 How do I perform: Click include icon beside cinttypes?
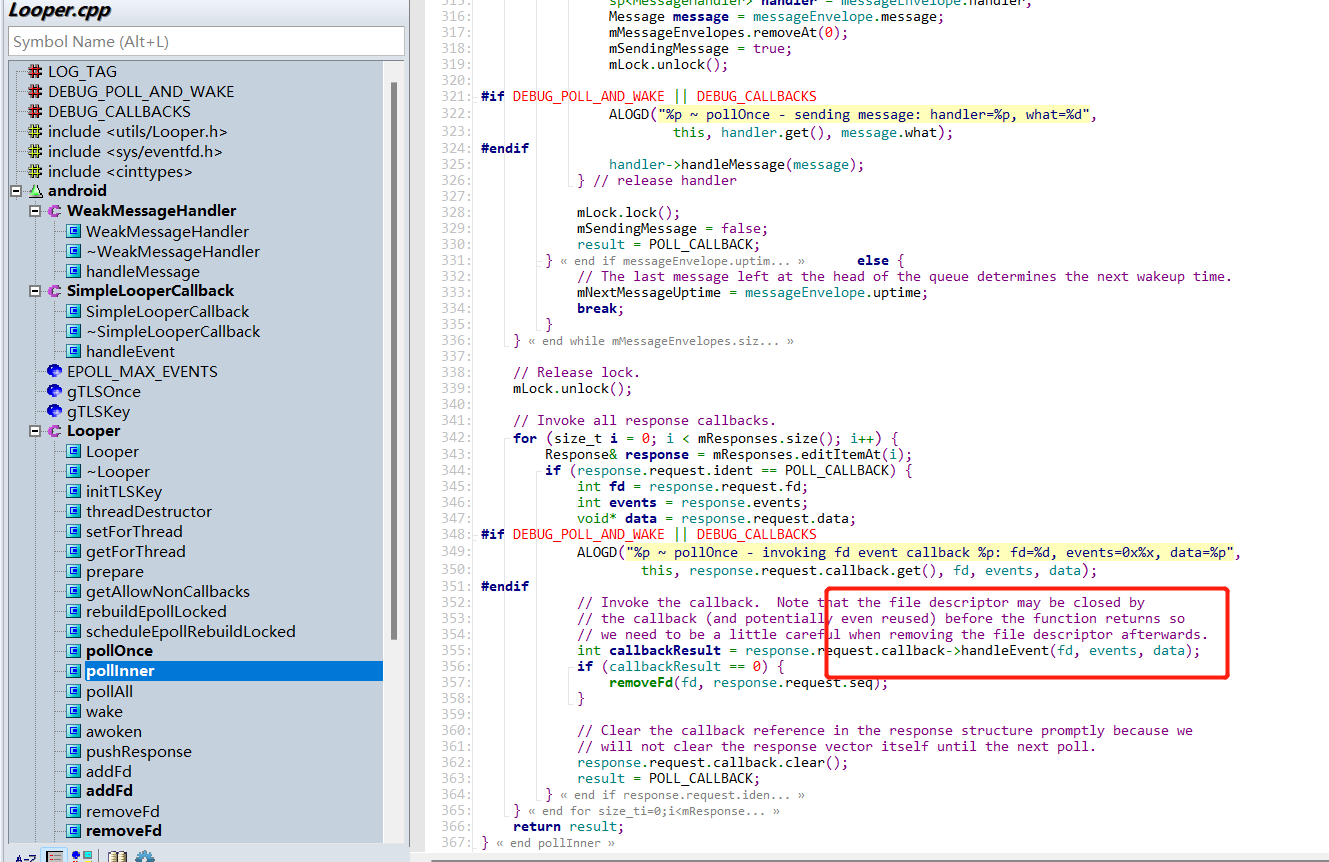tap(35, 172)
